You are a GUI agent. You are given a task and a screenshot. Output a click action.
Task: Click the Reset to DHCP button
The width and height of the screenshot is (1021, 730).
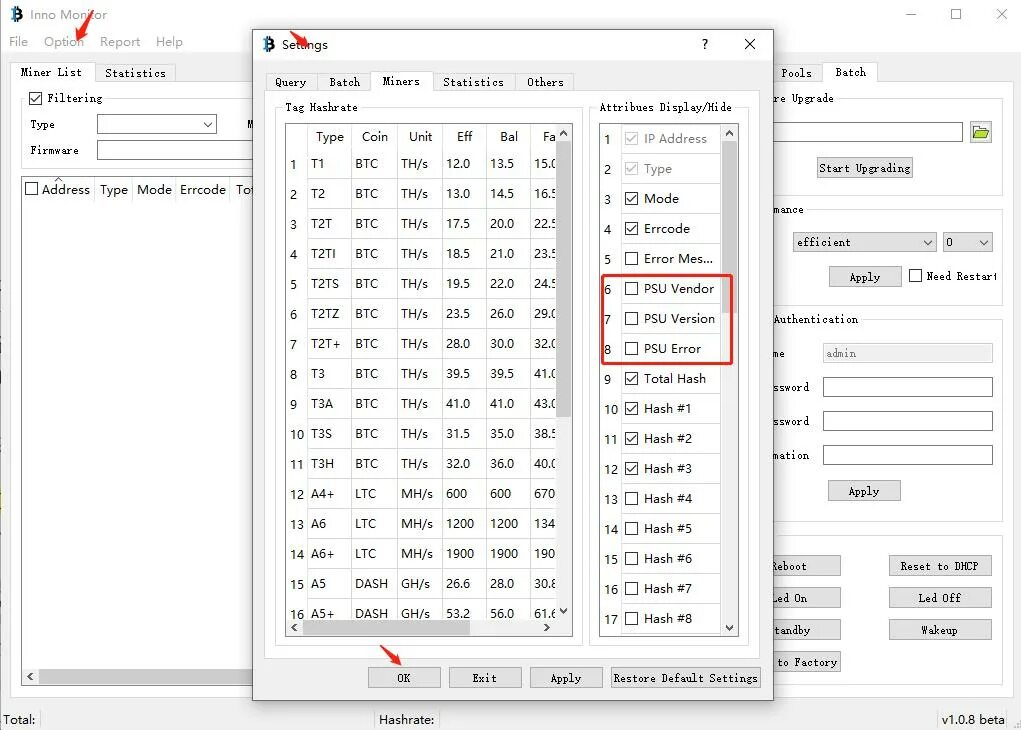tap(940, 566)
